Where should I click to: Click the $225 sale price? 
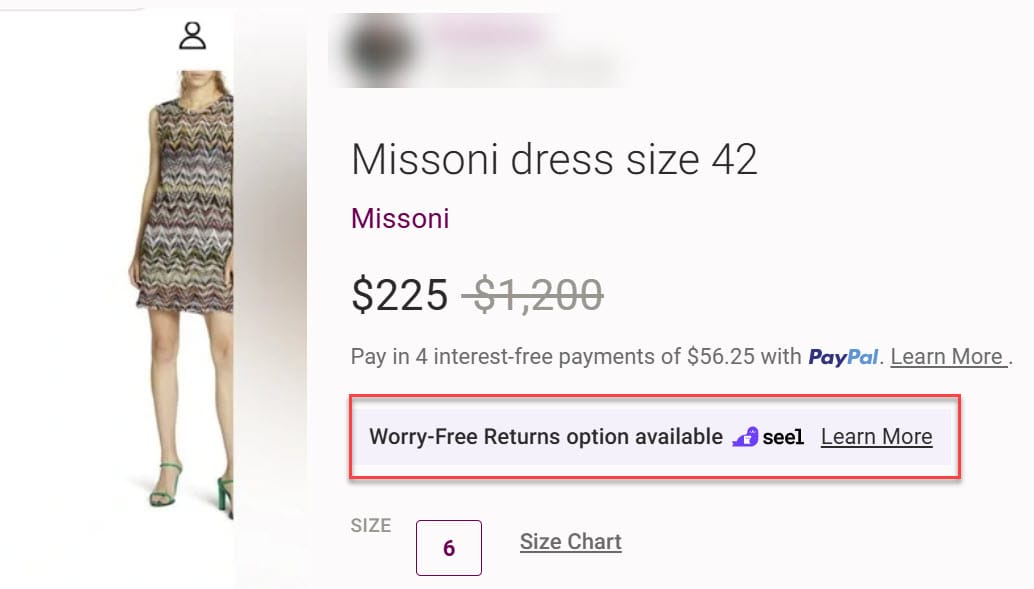pyautogui.click(x=400, y=294)
